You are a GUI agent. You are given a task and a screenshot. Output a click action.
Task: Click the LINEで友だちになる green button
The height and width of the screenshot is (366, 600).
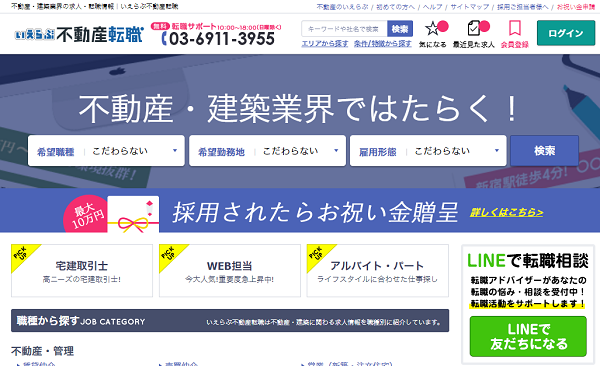(528, 337)
